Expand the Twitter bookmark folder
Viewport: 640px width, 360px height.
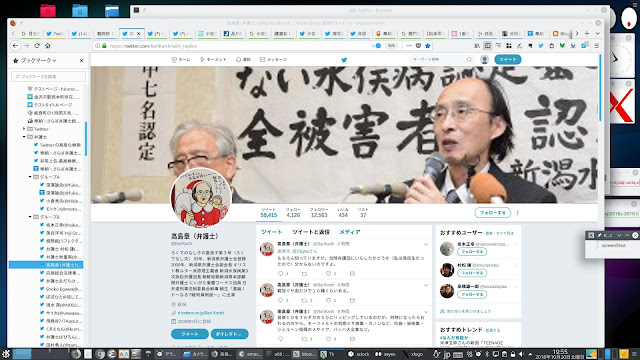24,129
